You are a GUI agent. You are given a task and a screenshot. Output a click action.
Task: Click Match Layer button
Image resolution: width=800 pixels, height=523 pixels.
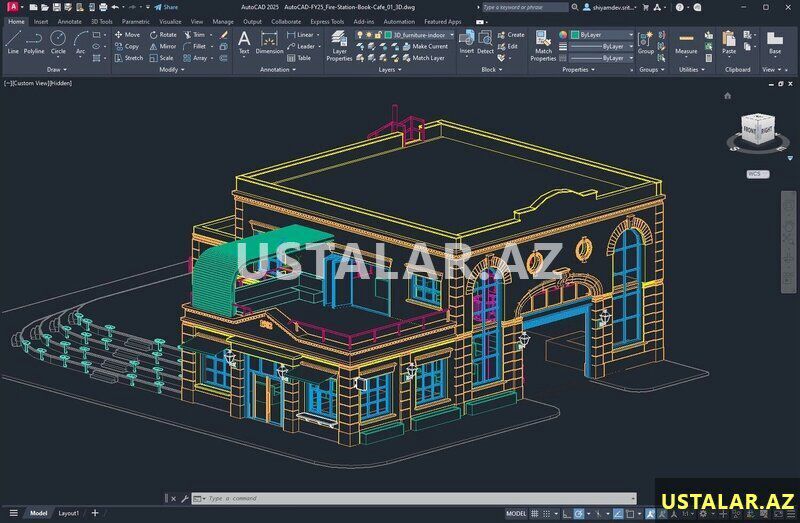click(423, 58)
